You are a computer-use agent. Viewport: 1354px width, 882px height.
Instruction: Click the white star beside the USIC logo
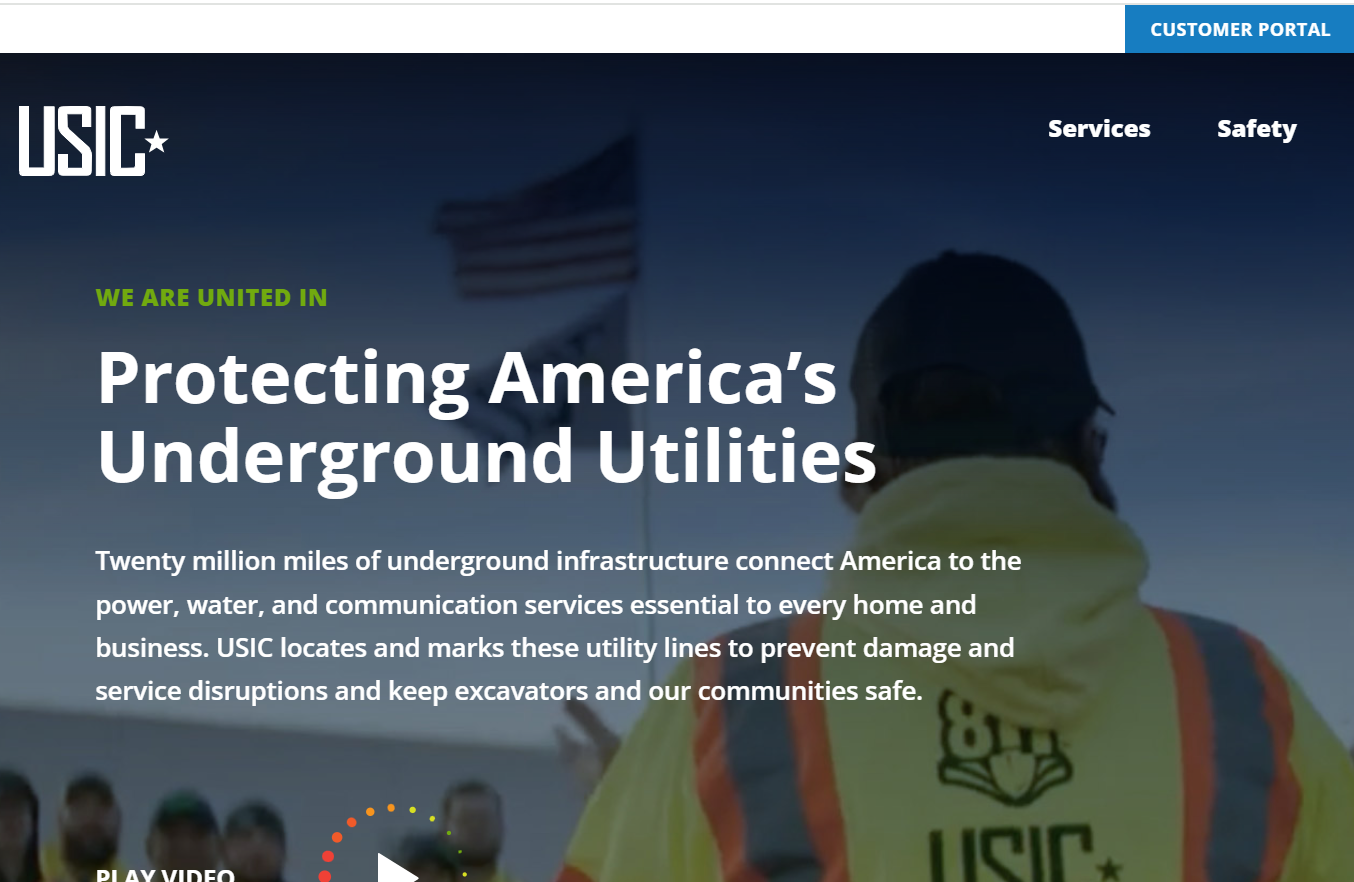tap(157, 142)
